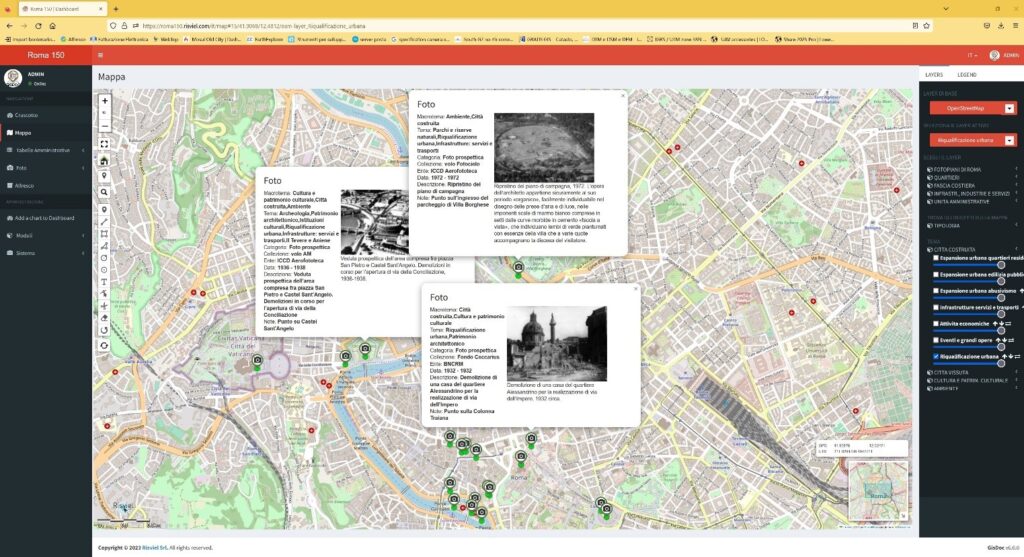This screenshot has width=1024, height=557.
Task: Click the magnifier search icon on map toolbar
Action: pos(105,191)
